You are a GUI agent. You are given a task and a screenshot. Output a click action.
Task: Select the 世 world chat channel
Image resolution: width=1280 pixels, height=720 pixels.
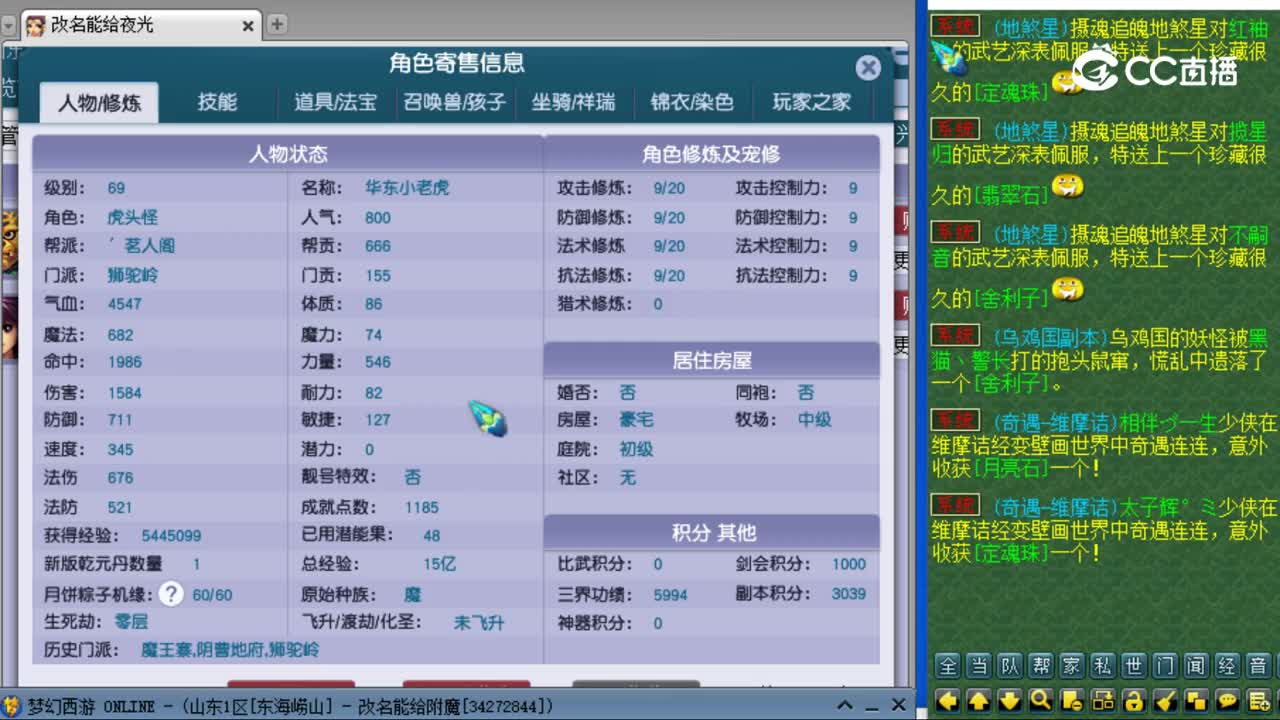point(1134,666)
